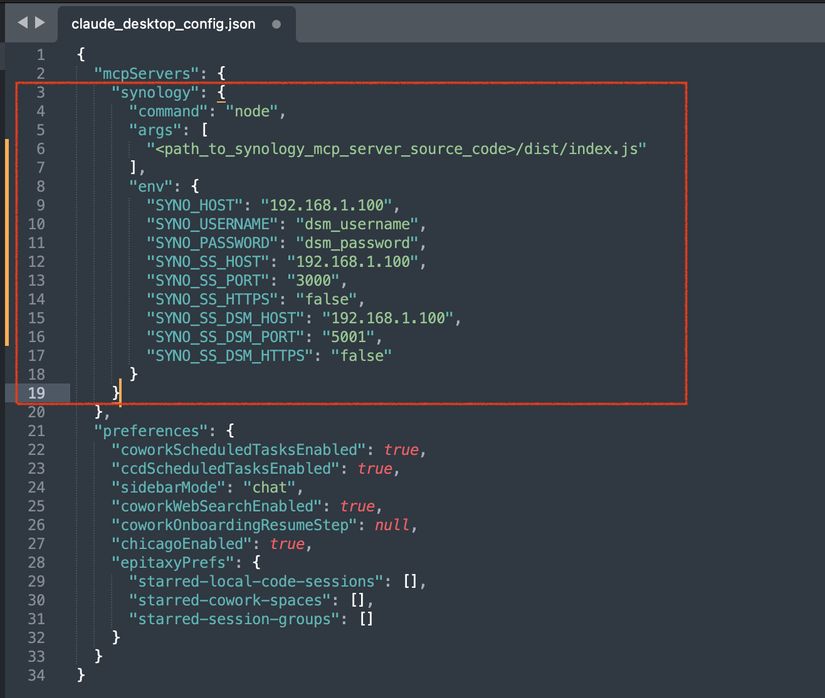Image resolution: width=825 pixels, height=698 pixels.
Task: Select the "SYNO_SS_DSM_PORT" key
Action: pos(225,337)
